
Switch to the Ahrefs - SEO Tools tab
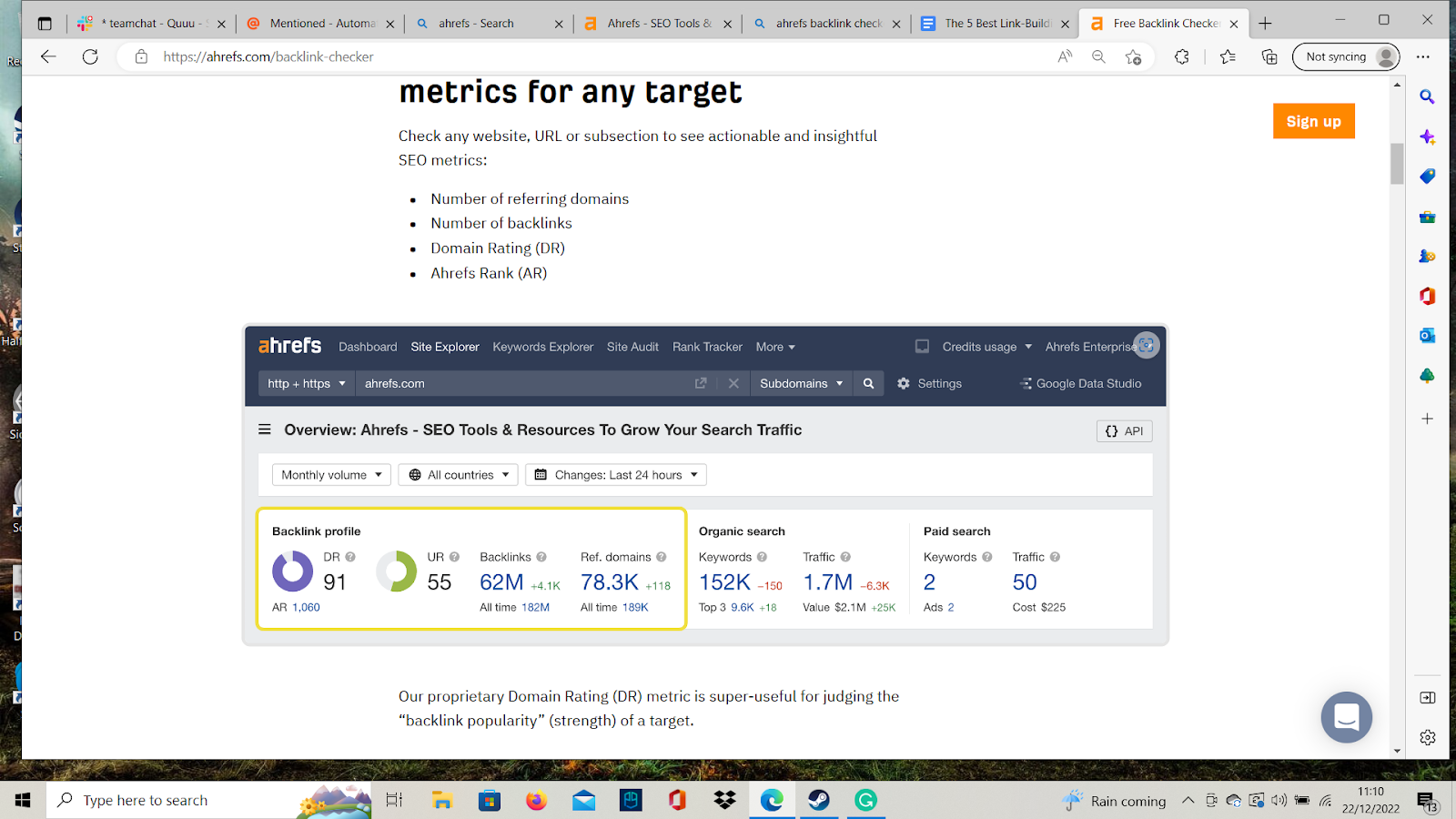(x=658, y=24)
